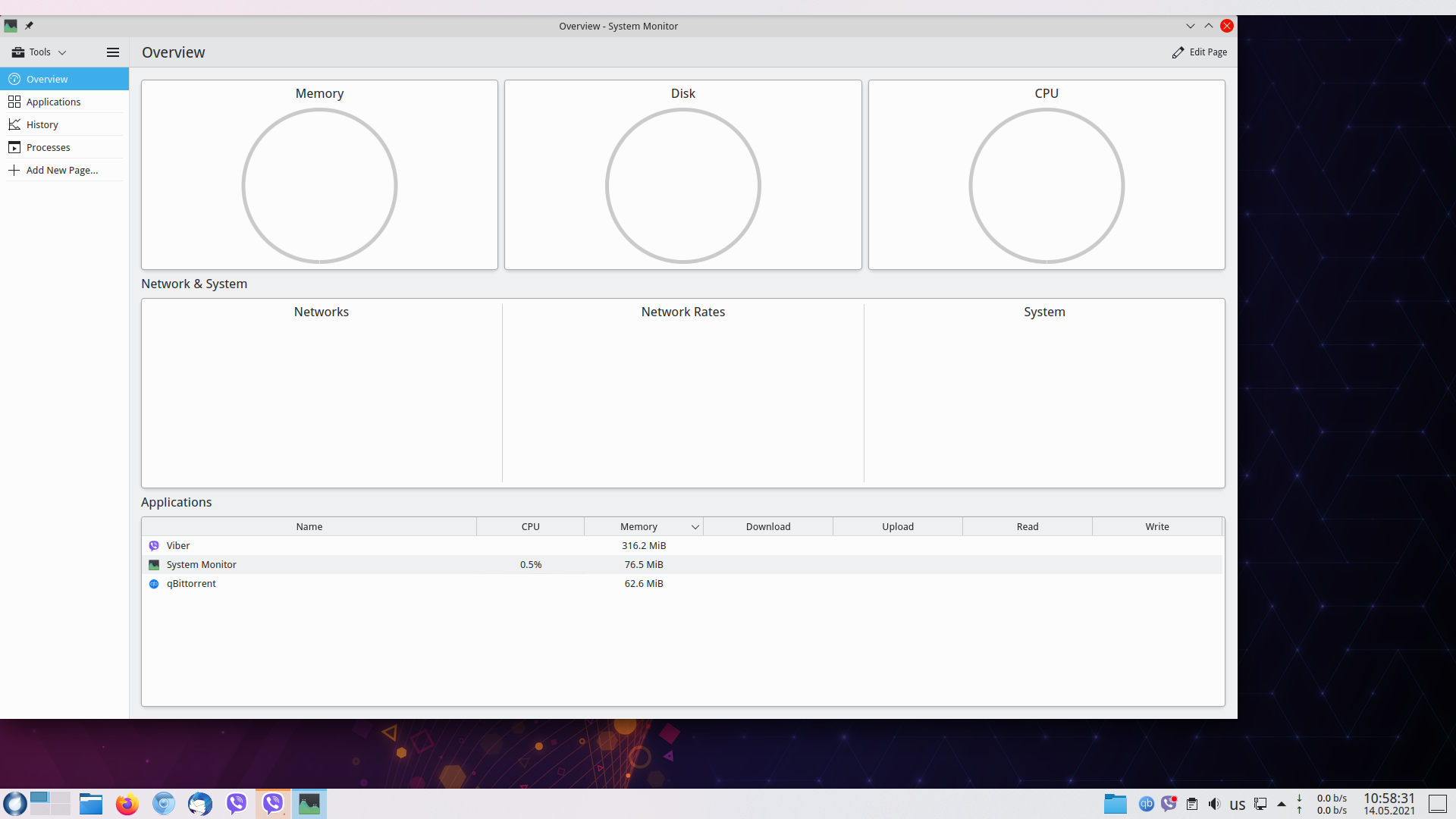This screenshot has height=819, width=1456.
Task: Toggle the pin-window icon in the title bar
Action: (x=29, y=26)
